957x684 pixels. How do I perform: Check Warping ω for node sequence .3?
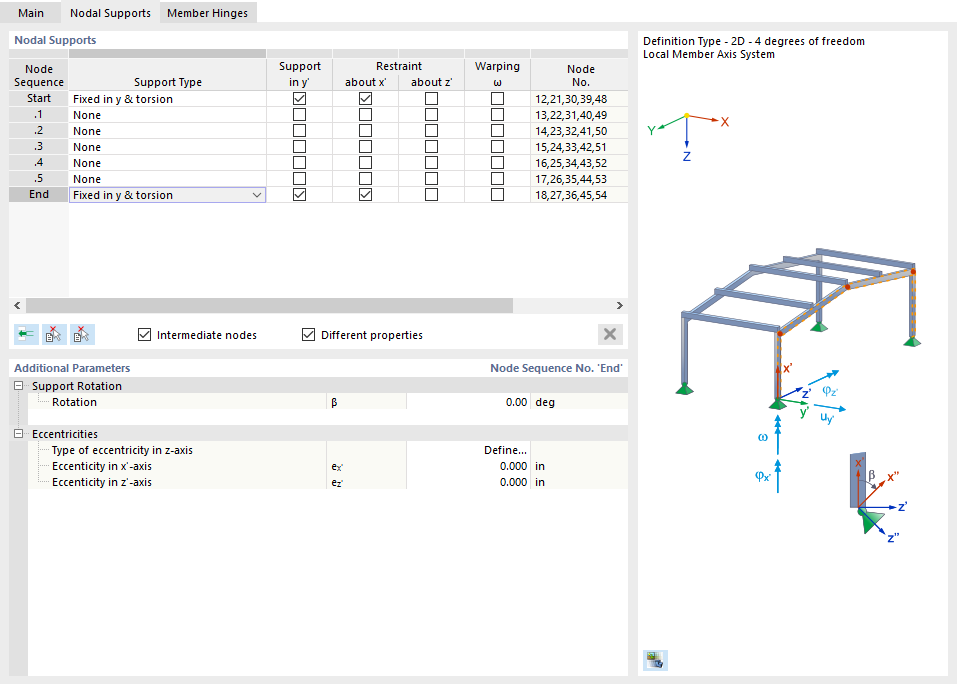tap(497, 146)
